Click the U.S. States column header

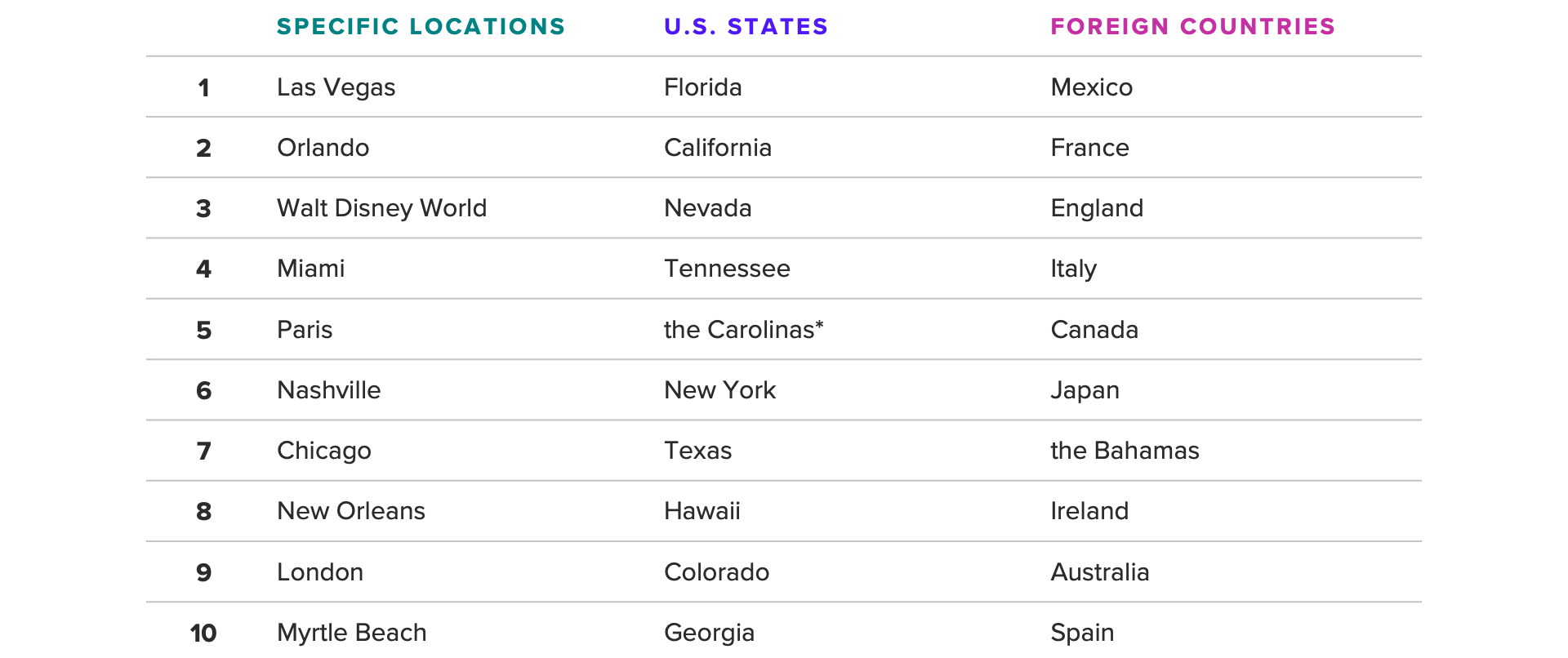click(746, 26)
